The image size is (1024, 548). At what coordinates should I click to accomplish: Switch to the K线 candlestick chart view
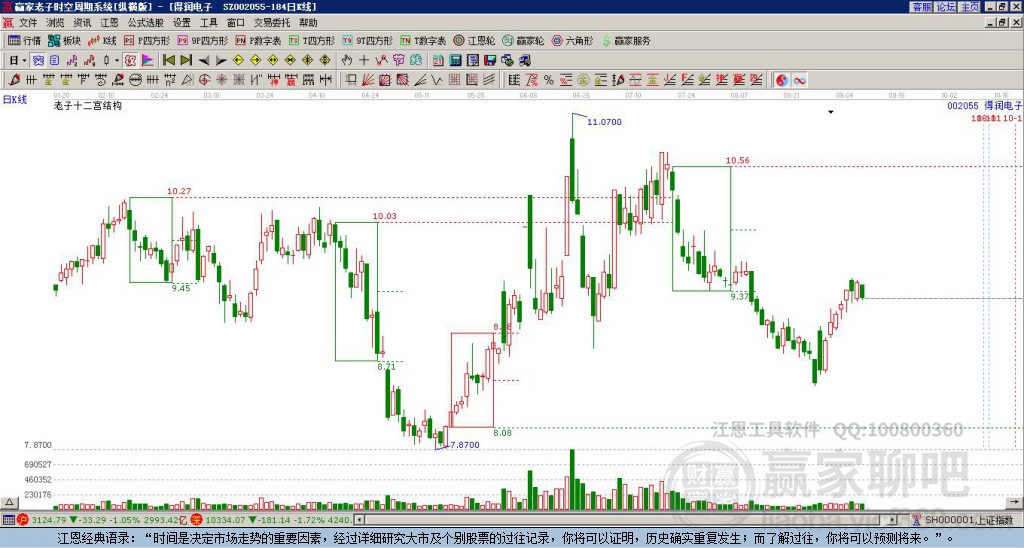tap(101, 40)
